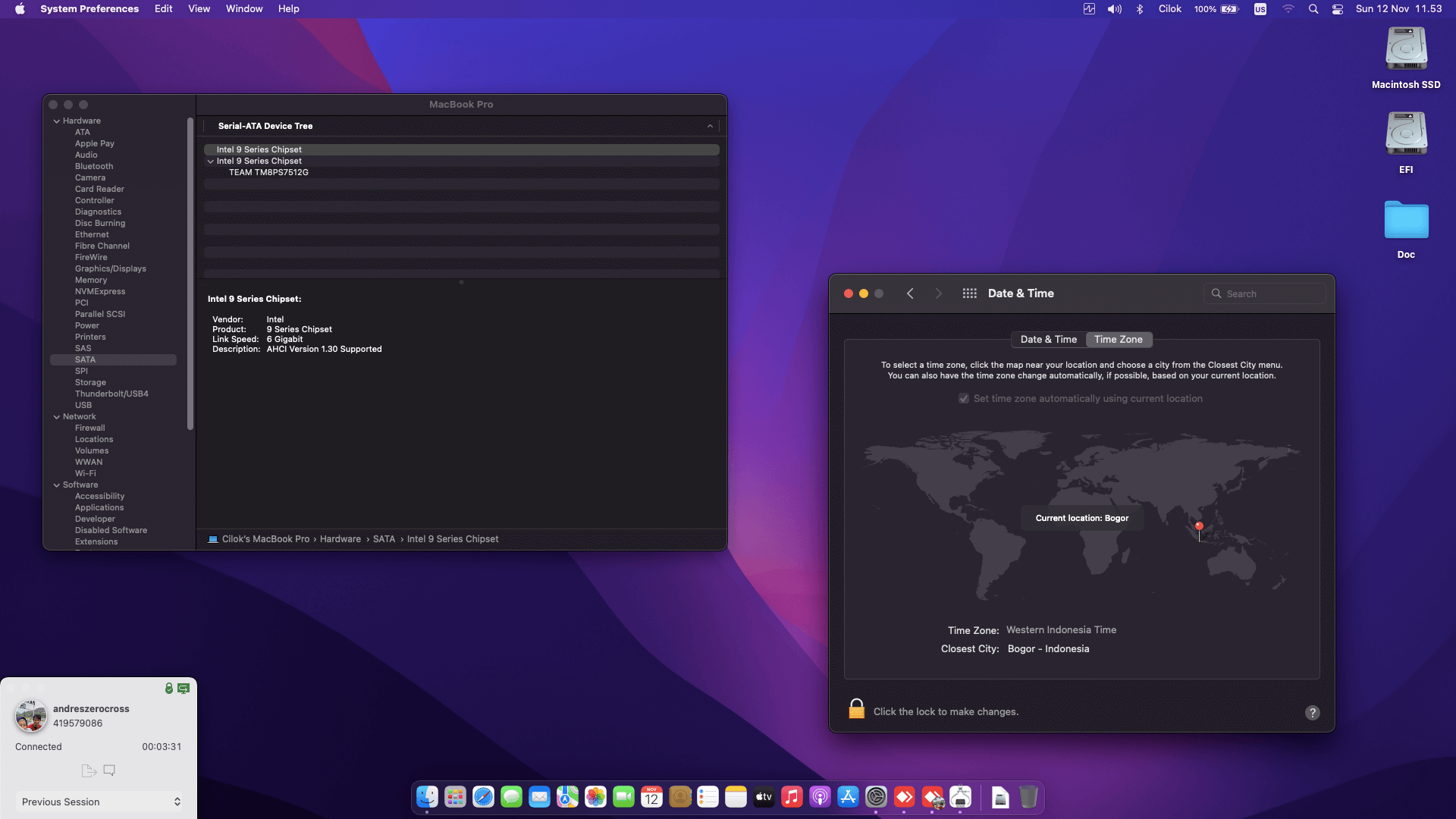This screenshot has width=1456, height=819.
Task: Click the lock to make changes
Action: pyautogui.click(x=857, y=709)
